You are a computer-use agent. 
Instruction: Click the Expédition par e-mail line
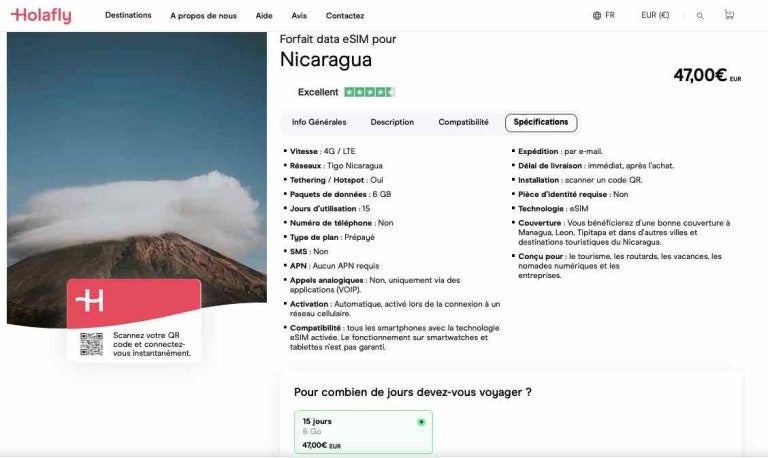(560, 151)
